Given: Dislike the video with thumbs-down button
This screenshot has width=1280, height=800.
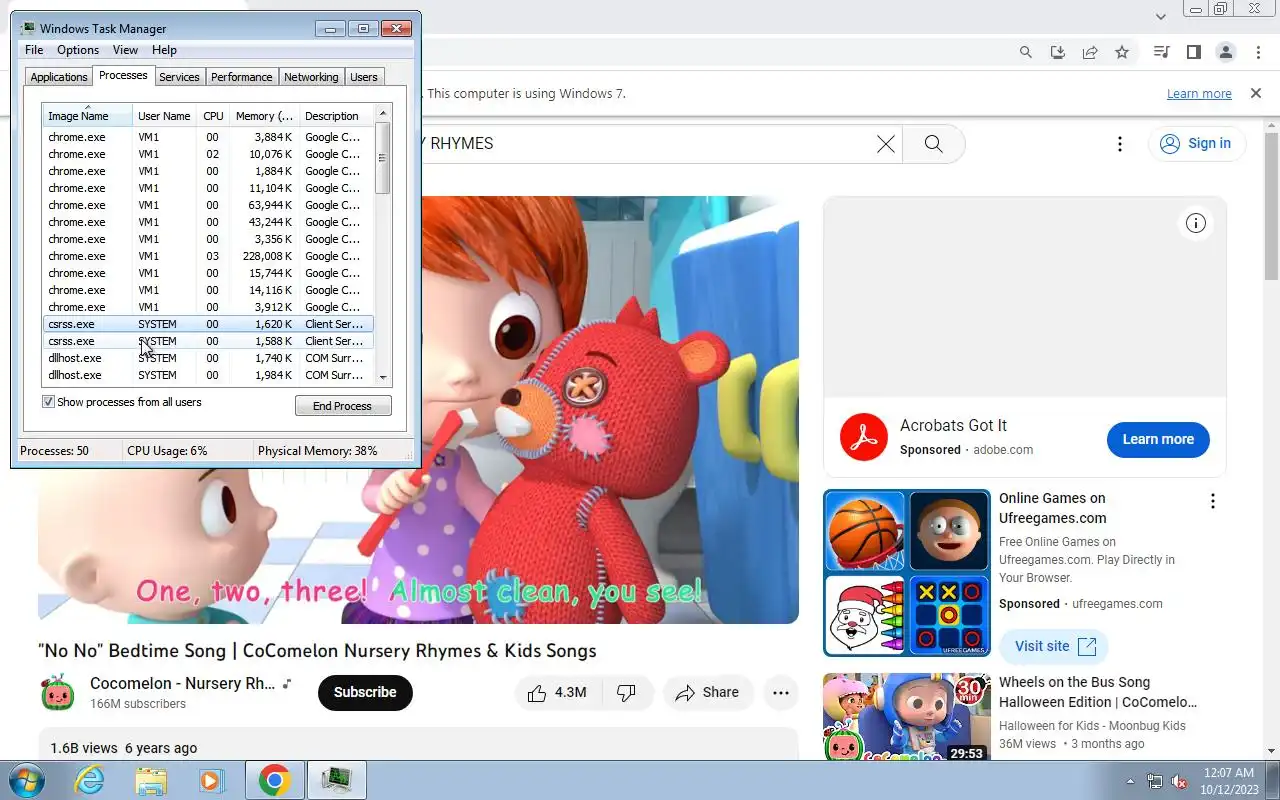Looking at the screenshot, I should 627,692.
